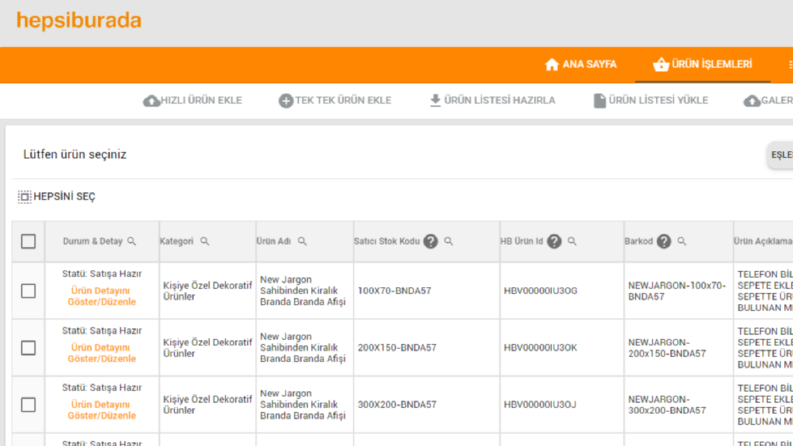Click search icon in Kategori column

[x=204, y=241]
